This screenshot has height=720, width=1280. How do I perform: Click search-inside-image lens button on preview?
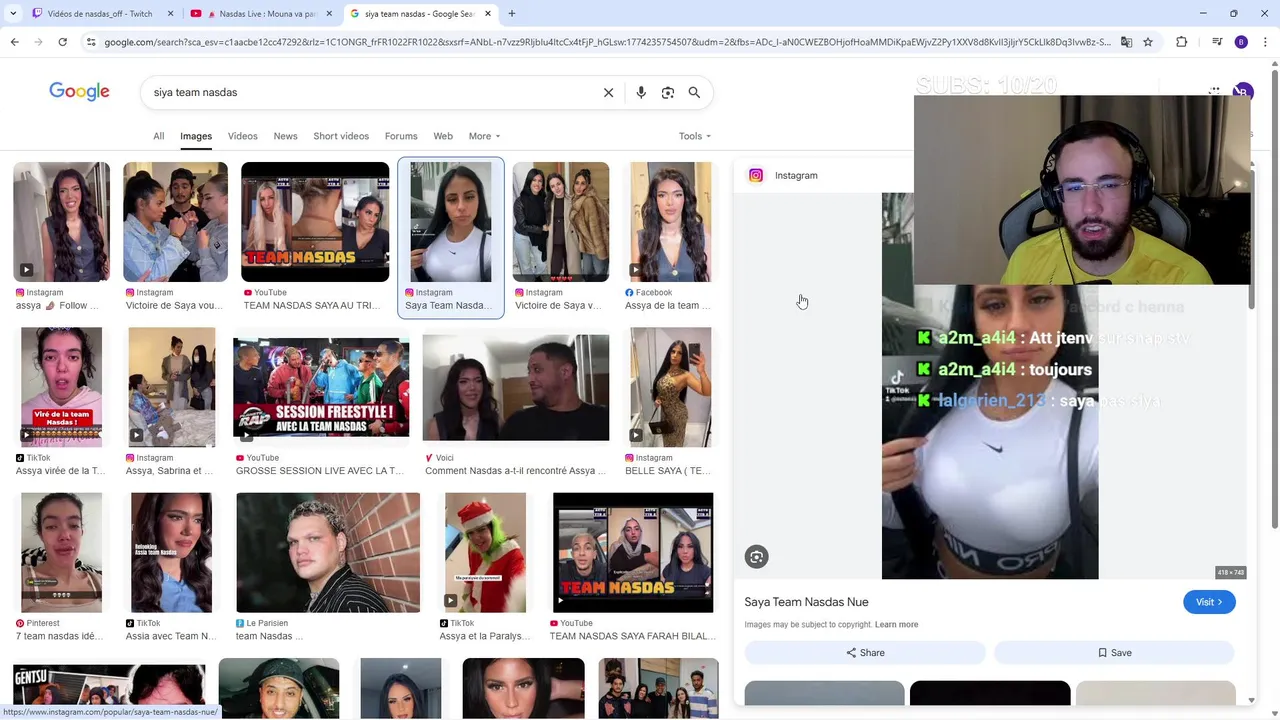pyautogui.click(x=756, y=557)
